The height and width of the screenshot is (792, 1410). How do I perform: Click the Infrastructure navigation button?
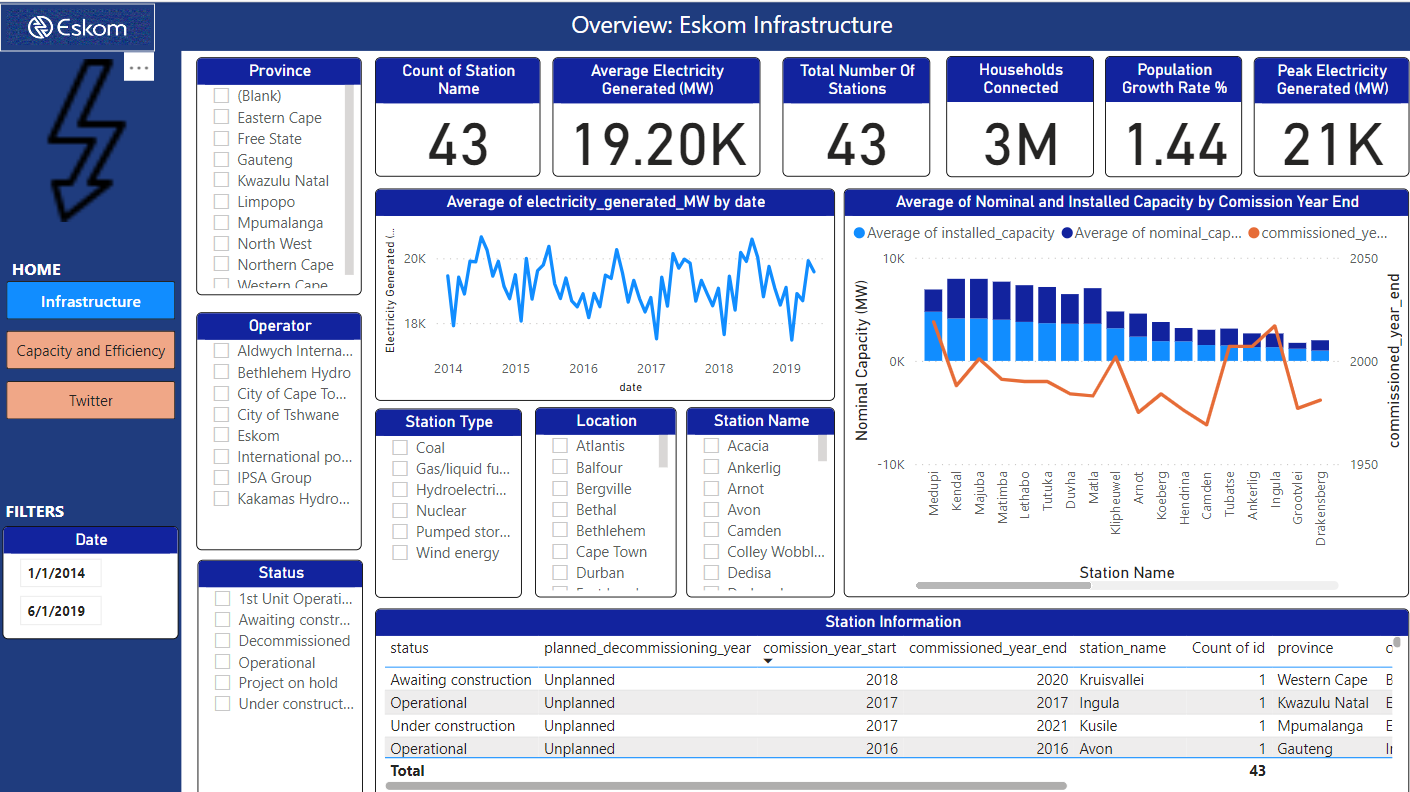(x=91, y=301)
